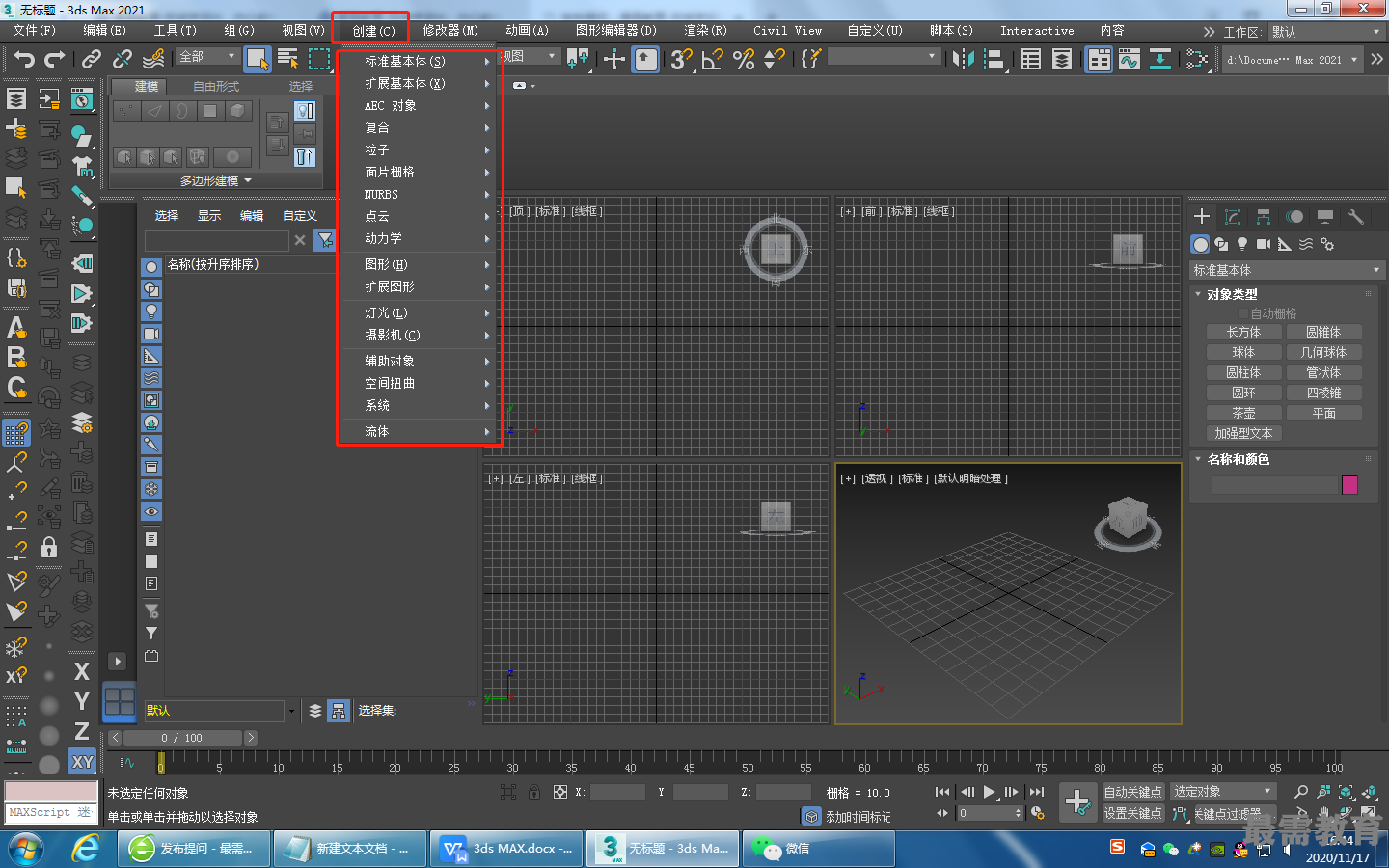This screenshot has height=868, width=1389.
Task: Select the Link objects chain icon
Action: point(92,59)
